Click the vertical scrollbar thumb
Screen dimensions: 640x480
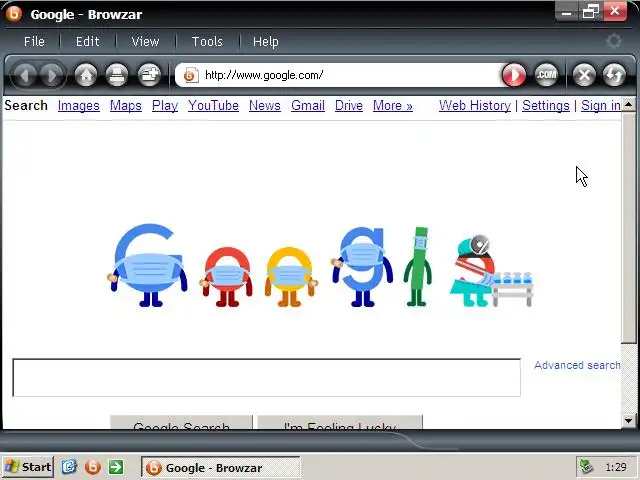[x=629, y=228]
